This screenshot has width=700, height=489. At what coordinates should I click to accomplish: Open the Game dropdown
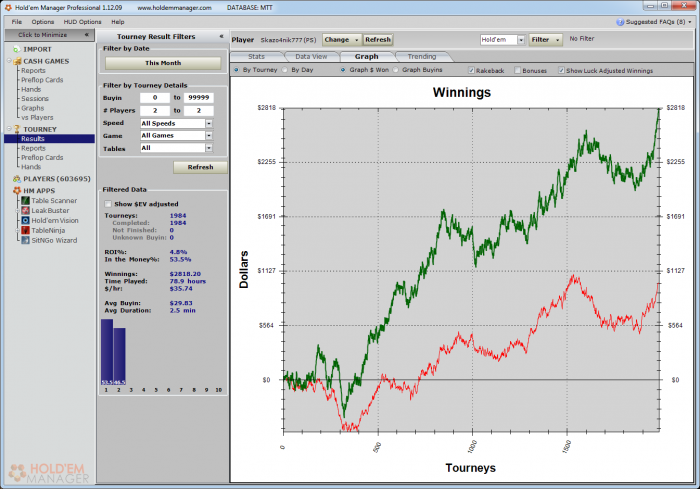coord(209,135)
